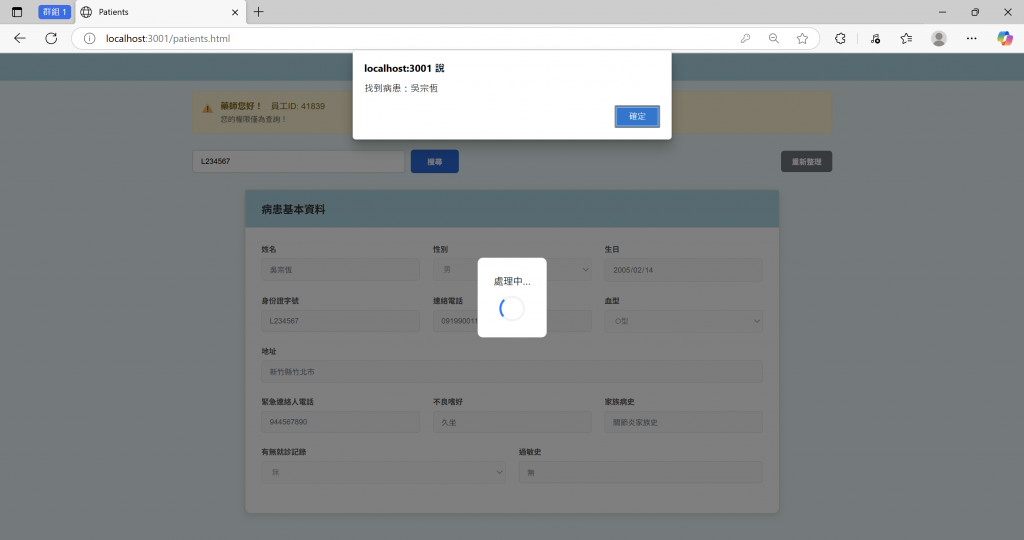The image size is (1024, 540).
Task: Open the 血型 blood type dropdown
Action: pyautogui.click(x=683, y=321)
